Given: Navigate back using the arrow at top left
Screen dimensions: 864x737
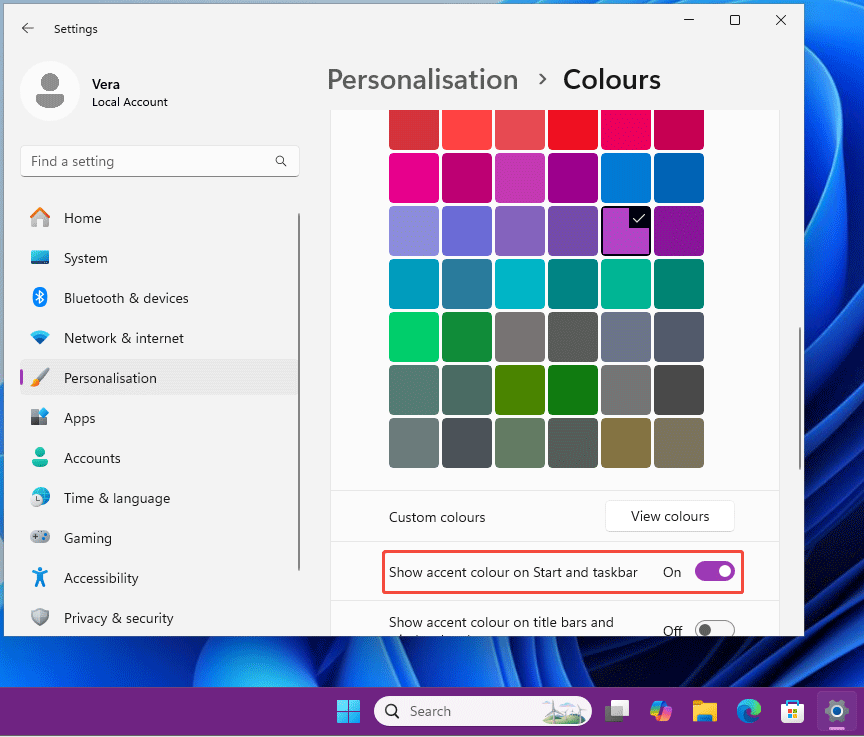Looking at the screenshot, I should pyautogui.click(x=28, y=29).
